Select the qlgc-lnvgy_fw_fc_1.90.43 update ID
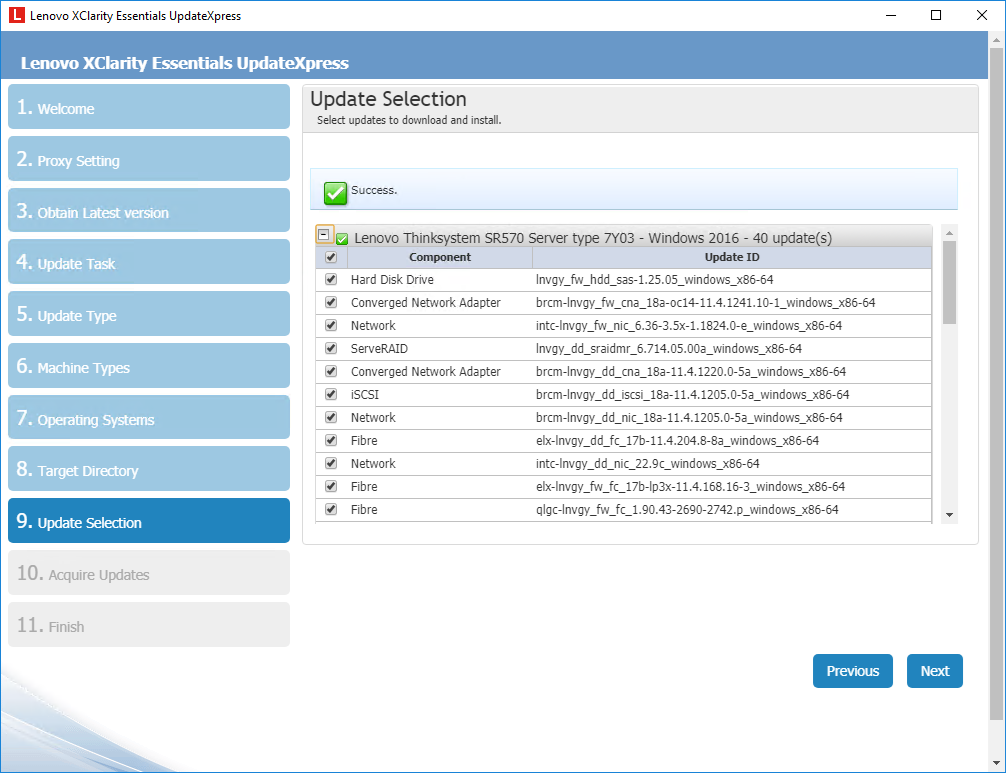Screen dimensions: 1006x773 click(687, 510)
